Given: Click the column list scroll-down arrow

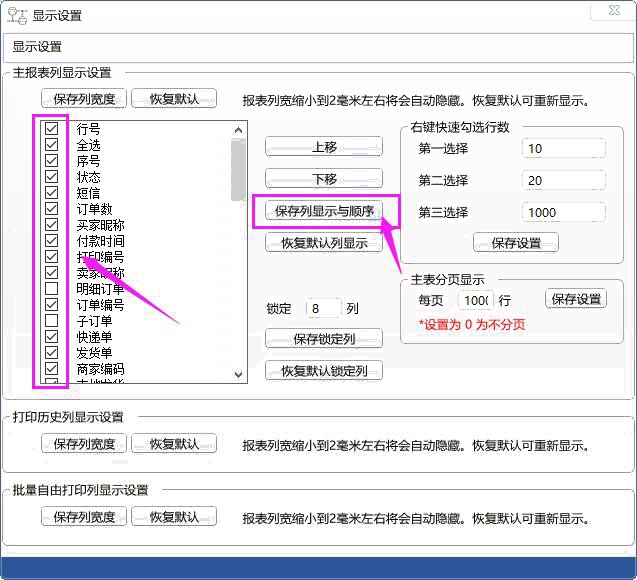Looking at the screenshot, I should (239, 373).
